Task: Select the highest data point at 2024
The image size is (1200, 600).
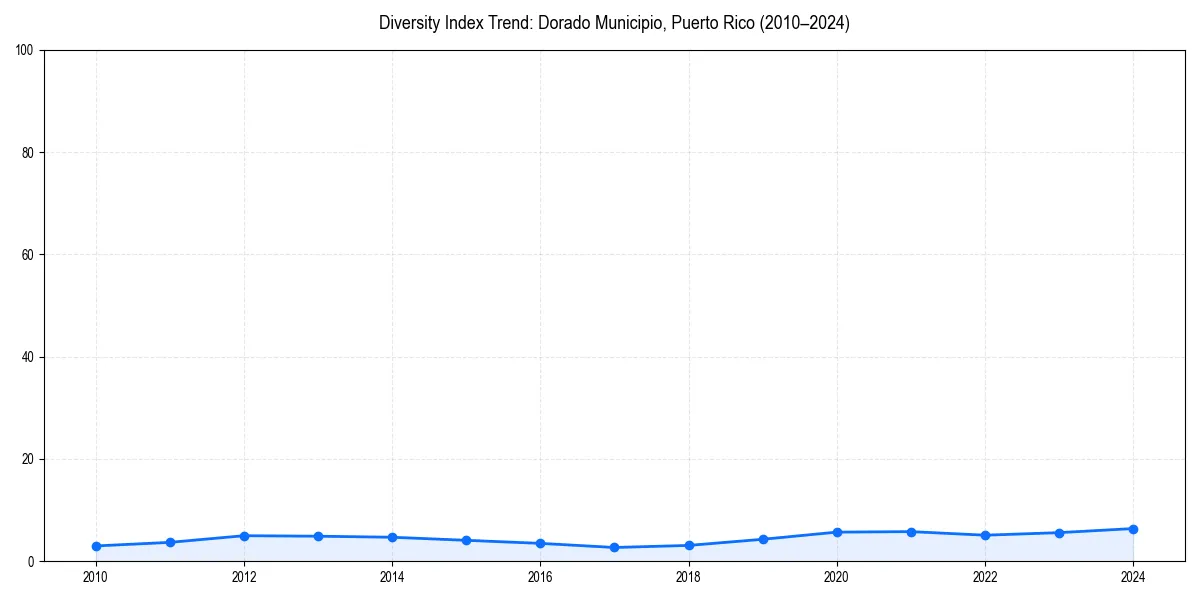Action: (x=1132, y=527)
